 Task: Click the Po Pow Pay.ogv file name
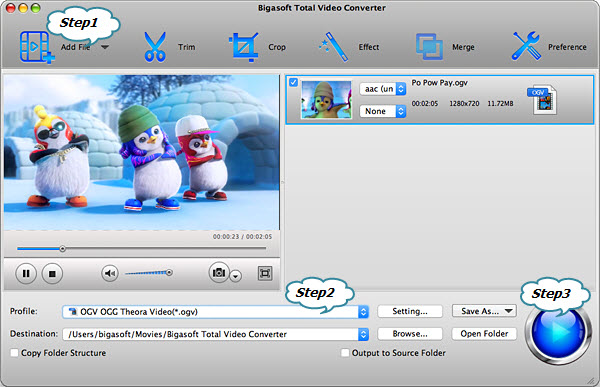coord(439,83)
